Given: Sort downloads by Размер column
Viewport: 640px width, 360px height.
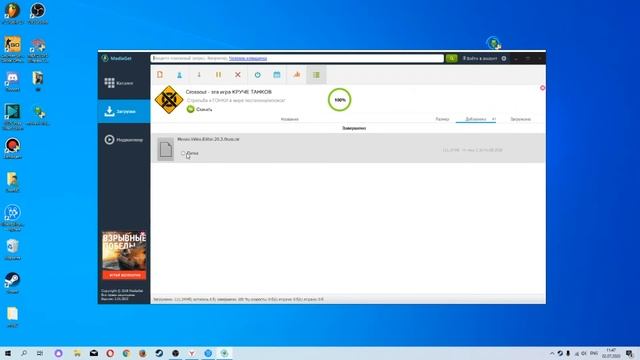Looking at the screenshot, I should 442,119.
